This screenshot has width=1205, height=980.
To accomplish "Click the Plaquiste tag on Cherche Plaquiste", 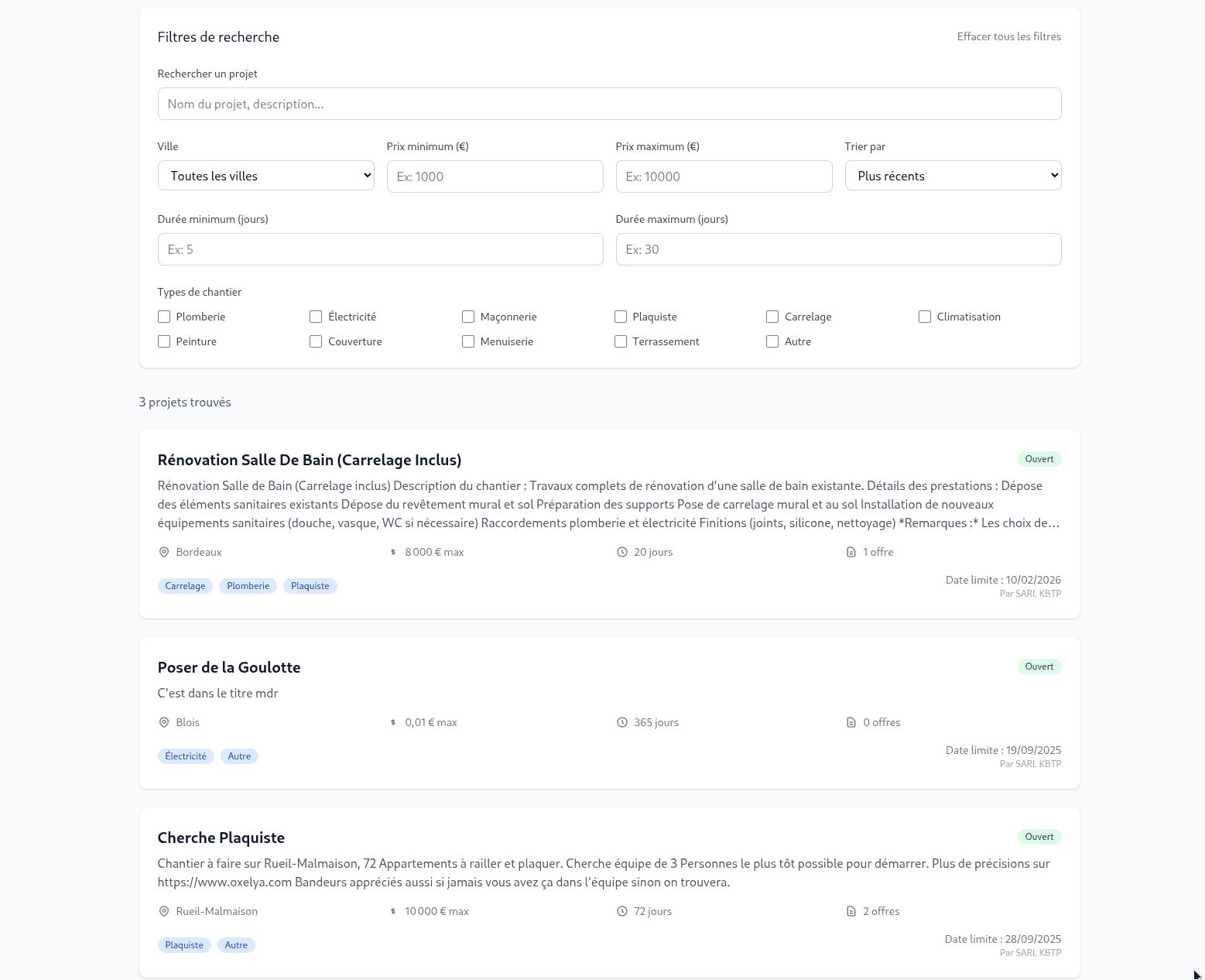I will [x=184, y=945].
